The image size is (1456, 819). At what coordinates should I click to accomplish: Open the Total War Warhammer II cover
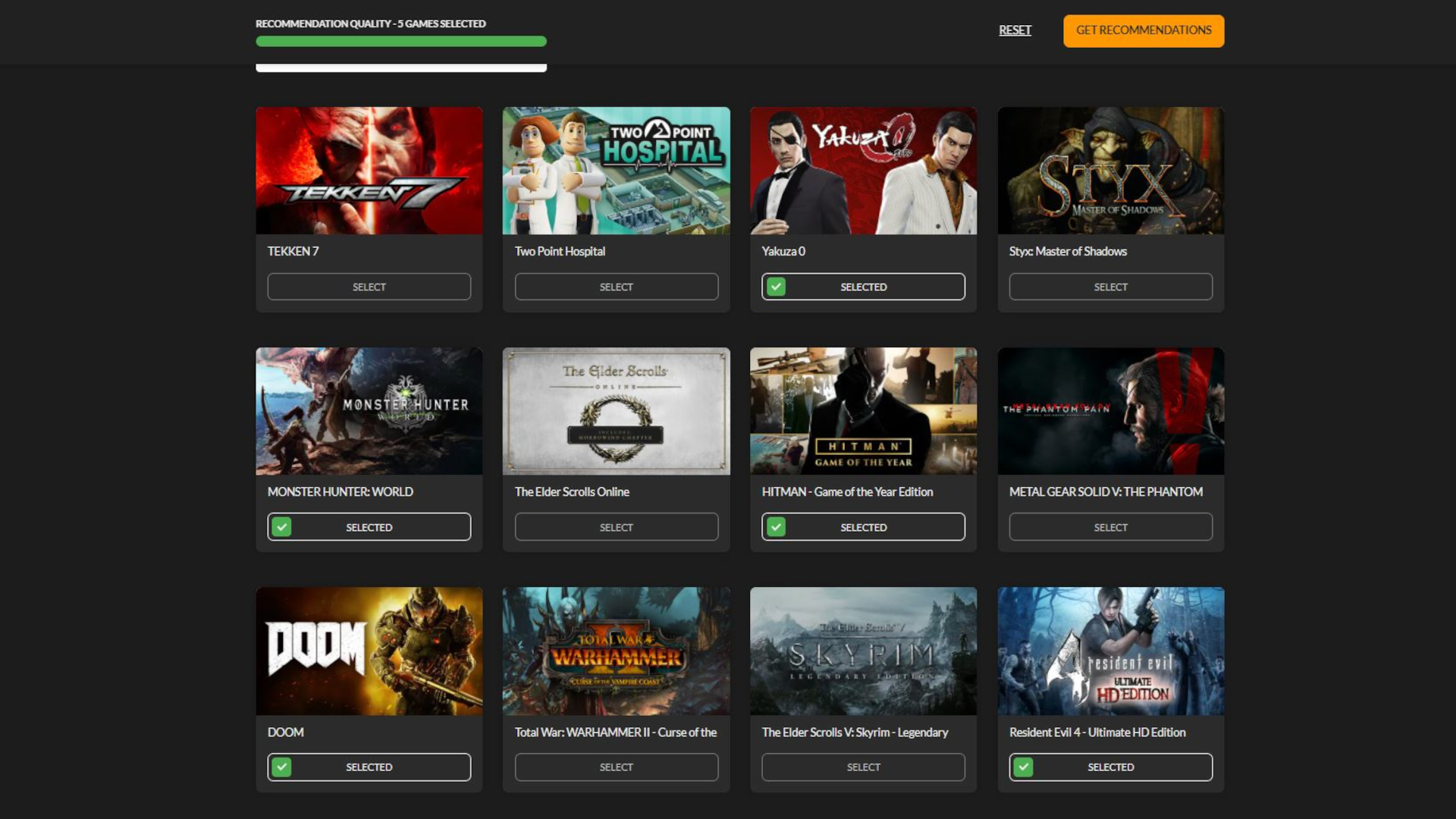coord(617,651)
